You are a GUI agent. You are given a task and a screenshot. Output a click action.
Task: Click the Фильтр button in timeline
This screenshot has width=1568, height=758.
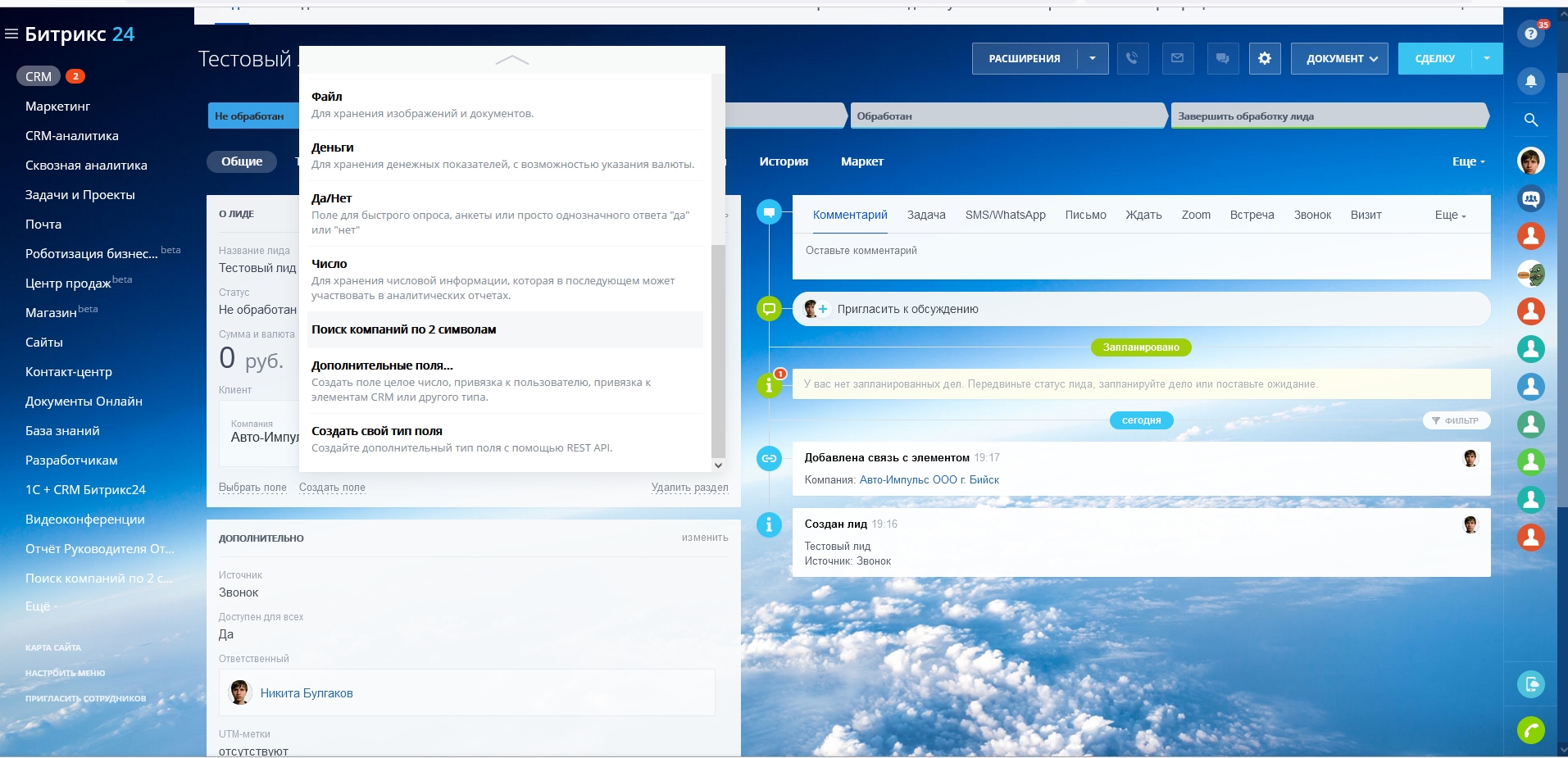(x=1456, y=420)
